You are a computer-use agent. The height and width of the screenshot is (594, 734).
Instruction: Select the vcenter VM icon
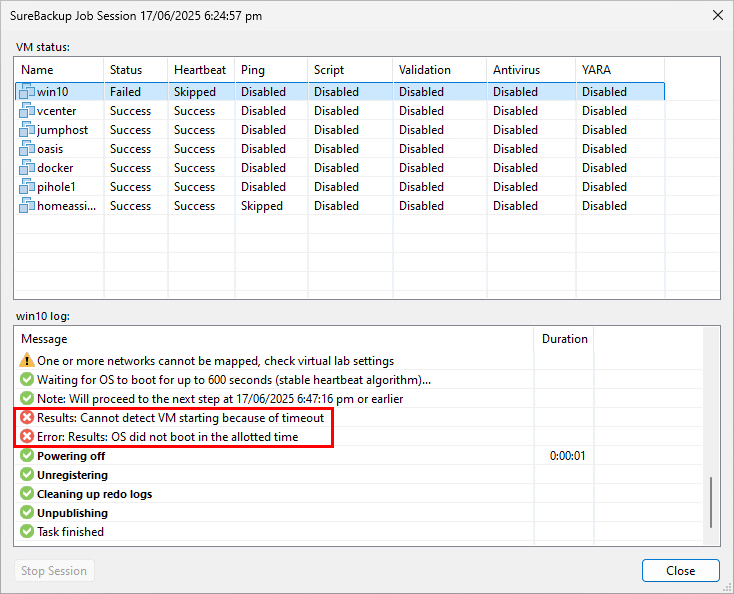click(x=27, y=111)
